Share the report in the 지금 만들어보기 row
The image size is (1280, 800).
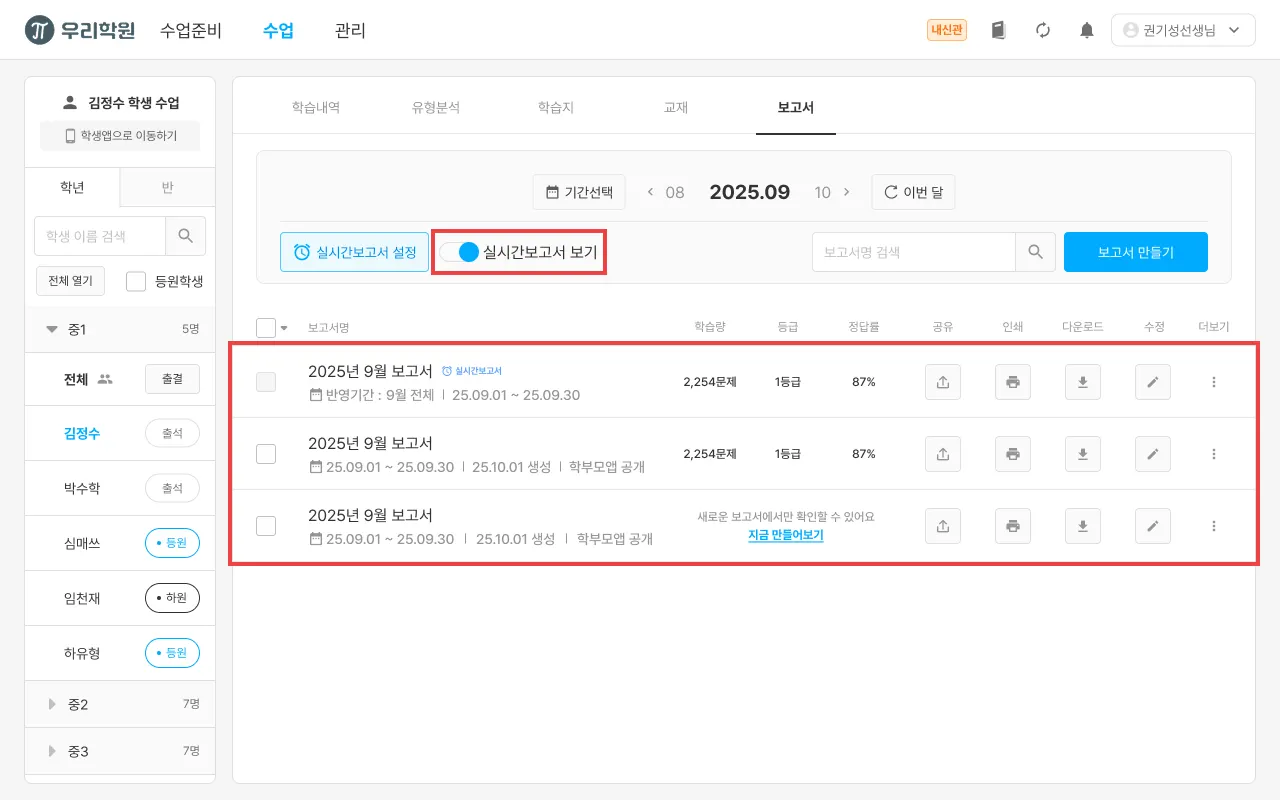click(943, 526)
